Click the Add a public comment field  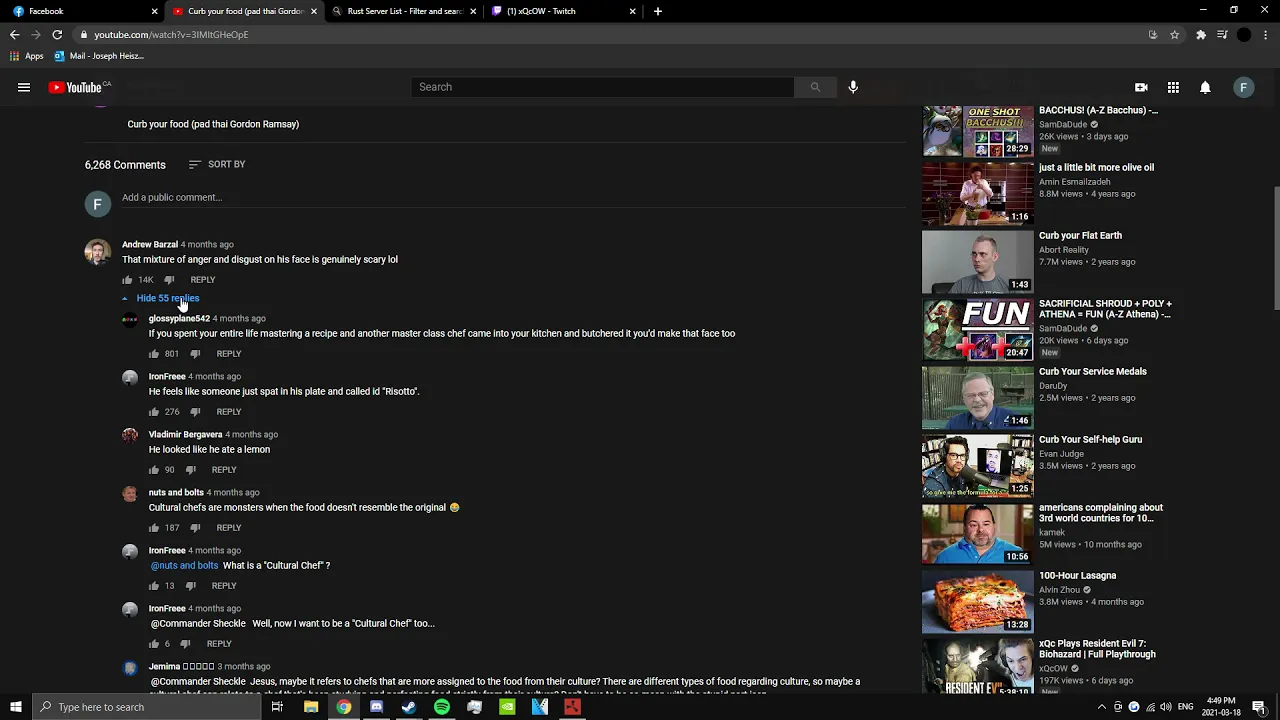[x=514, y=197]
